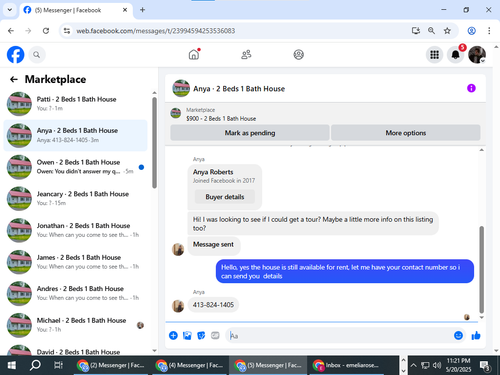The height and width of the screenshot is (375, 500).
Task: Choose a sticker icon in composer
Action: (201, 335)
